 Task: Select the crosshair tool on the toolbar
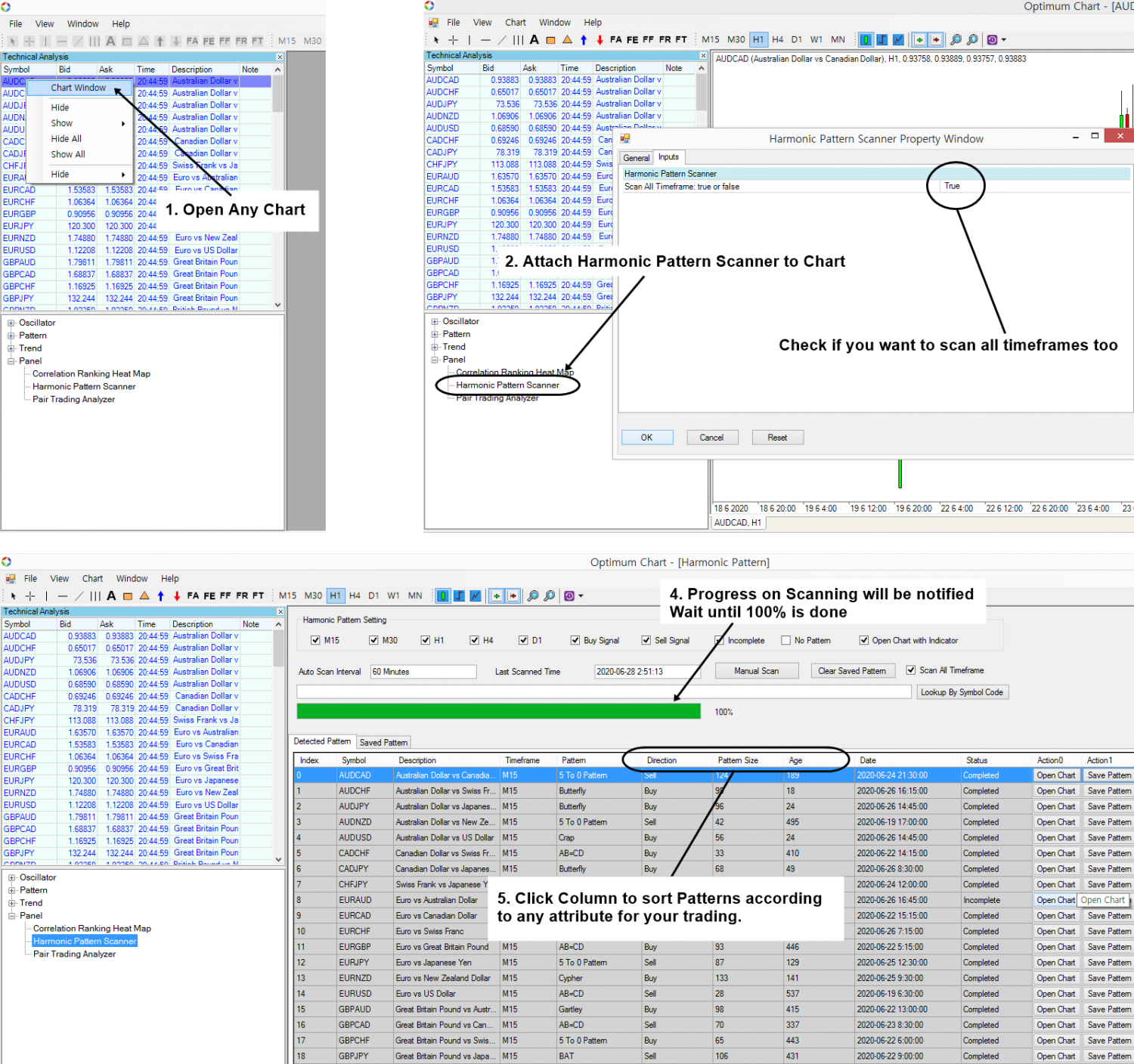[29, 595]
